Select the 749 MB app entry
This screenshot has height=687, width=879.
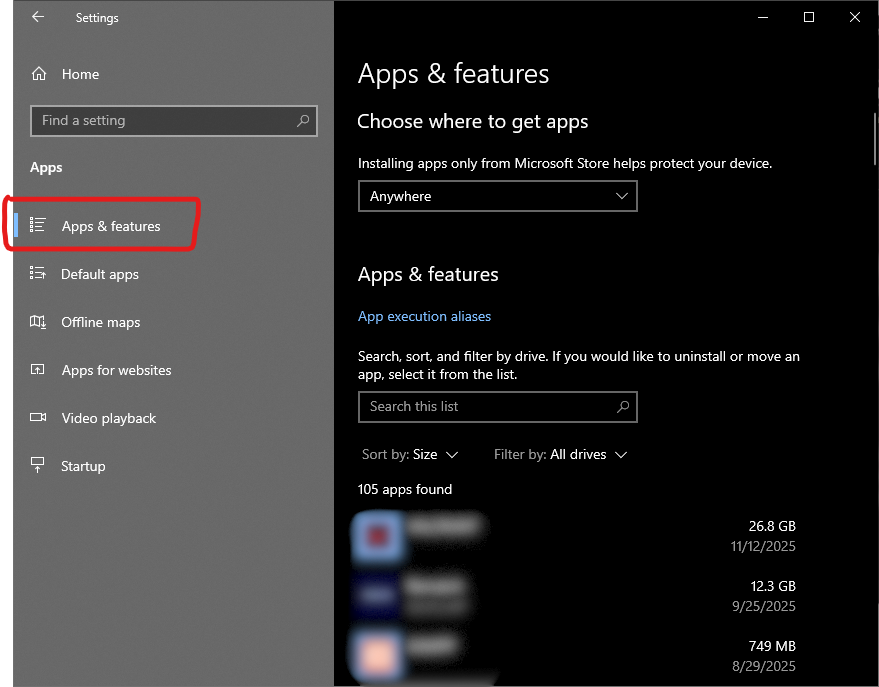(575, 656)
